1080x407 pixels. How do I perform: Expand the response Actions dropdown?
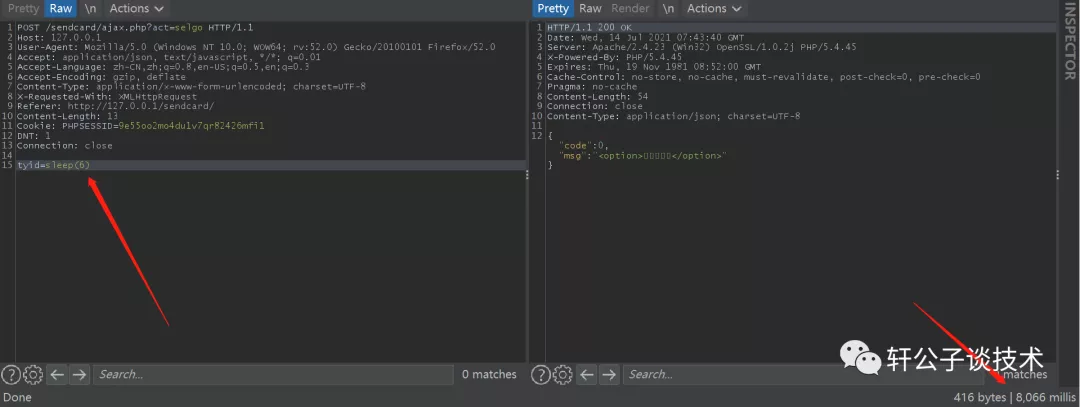pos(714,9)
